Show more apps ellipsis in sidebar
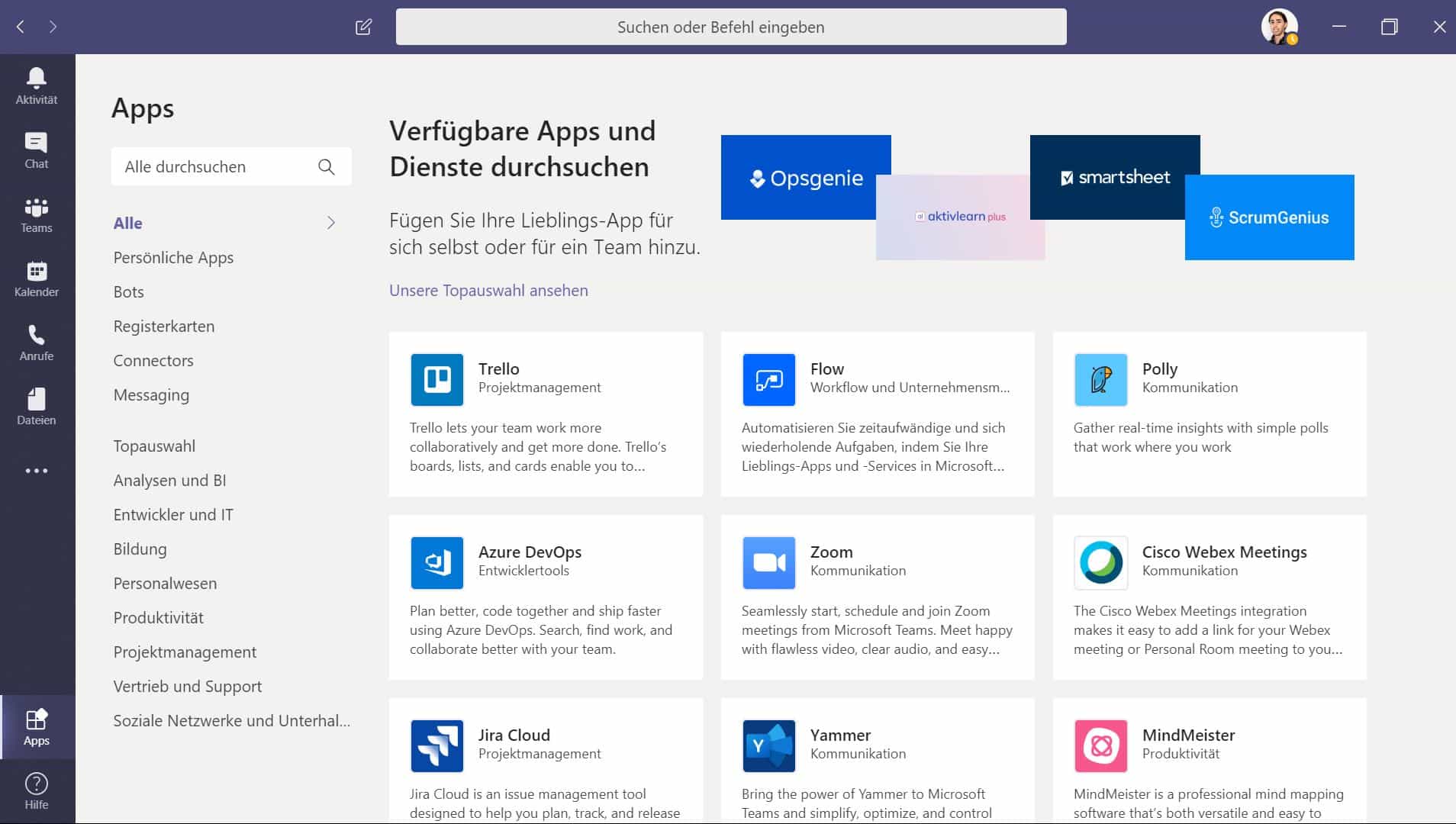 click(x=36, y=471)
